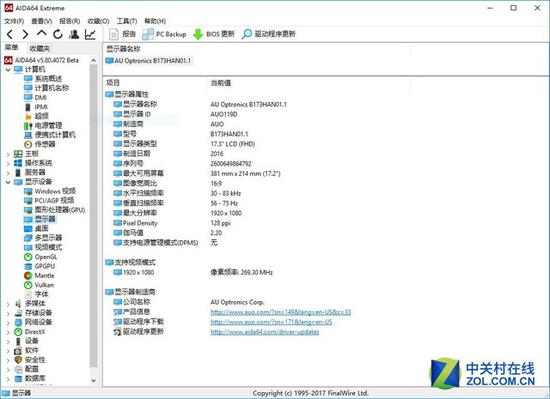This screenshot has width=550, height=399.
Task: Open the 收藏(O) menu
Action: (x=99, y=21)
